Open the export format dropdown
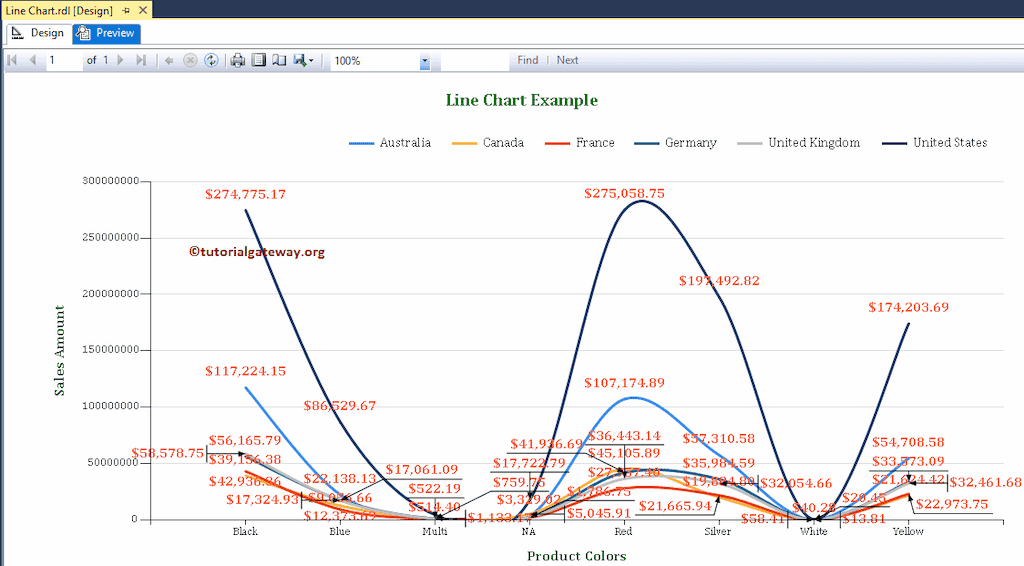This screenshot has height=566, width=1024. [304, 61]
